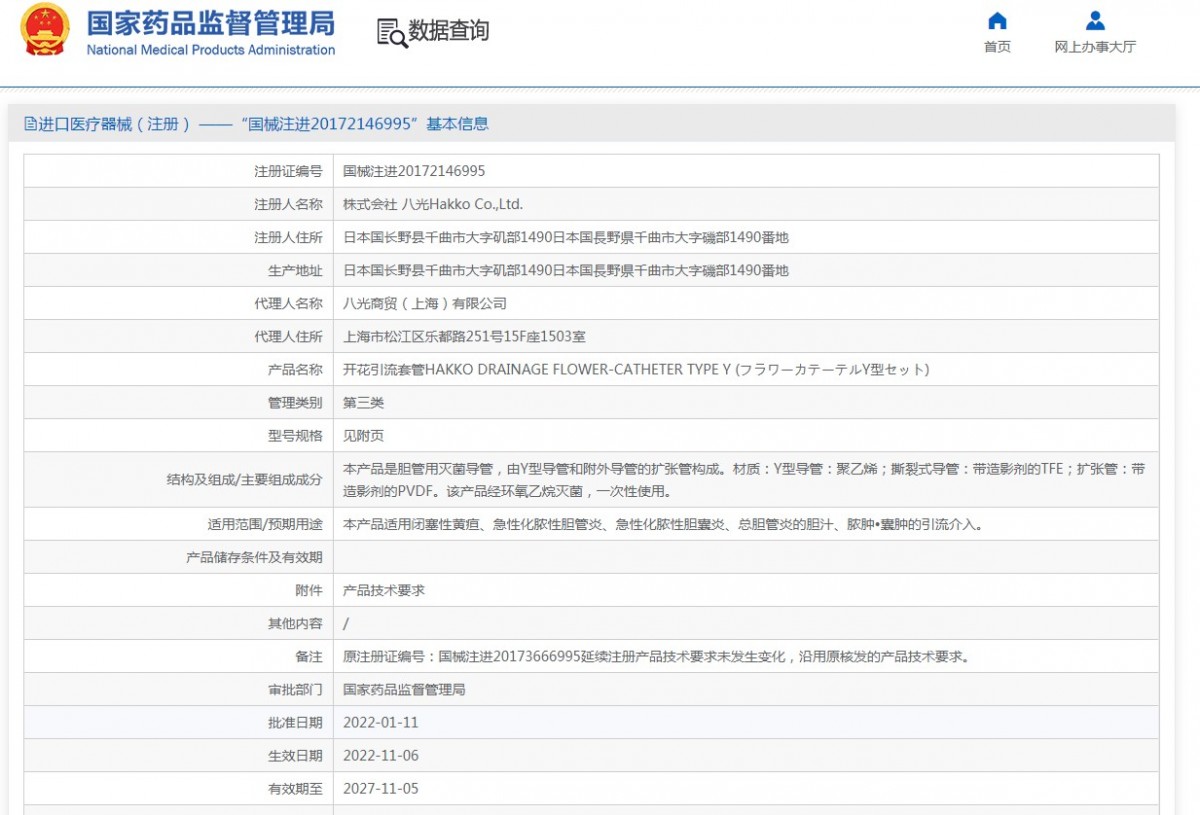The image size is (1200, 815).
Task: Open 首页 link text
Action: 997,47
